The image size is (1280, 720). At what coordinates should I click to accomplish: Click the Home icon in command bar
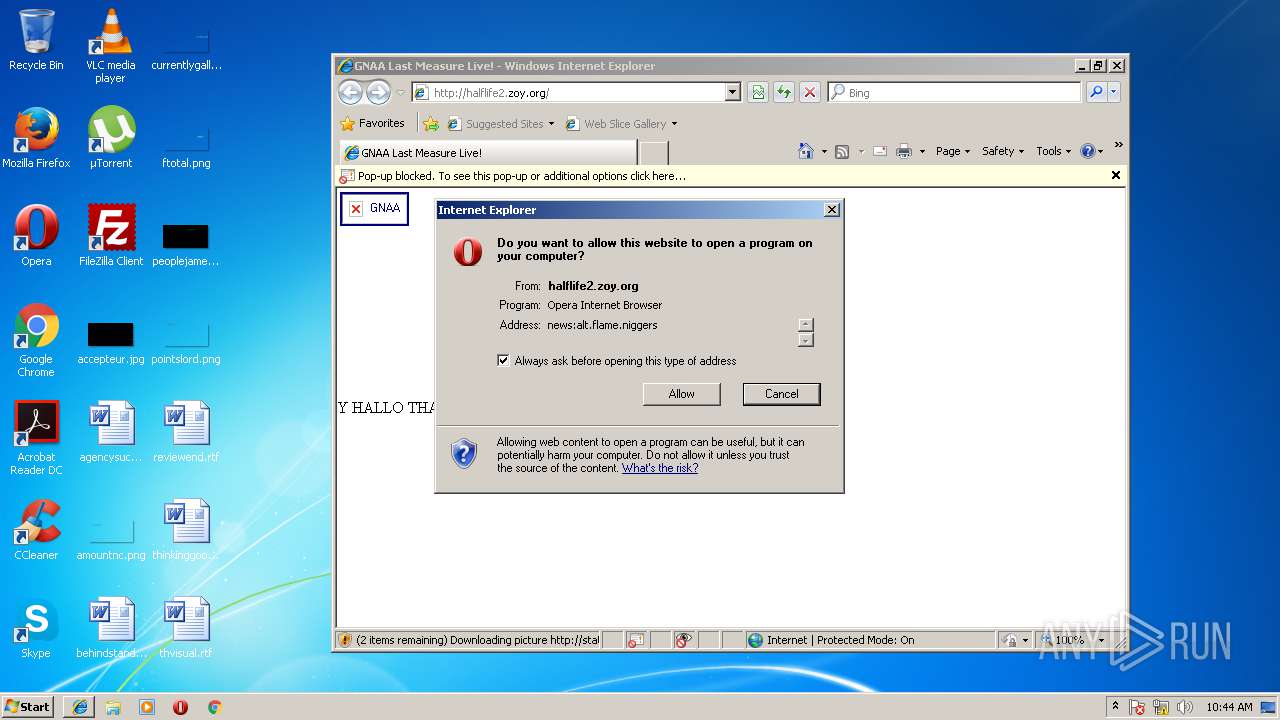pyautogui.click(x=806, y=151)
